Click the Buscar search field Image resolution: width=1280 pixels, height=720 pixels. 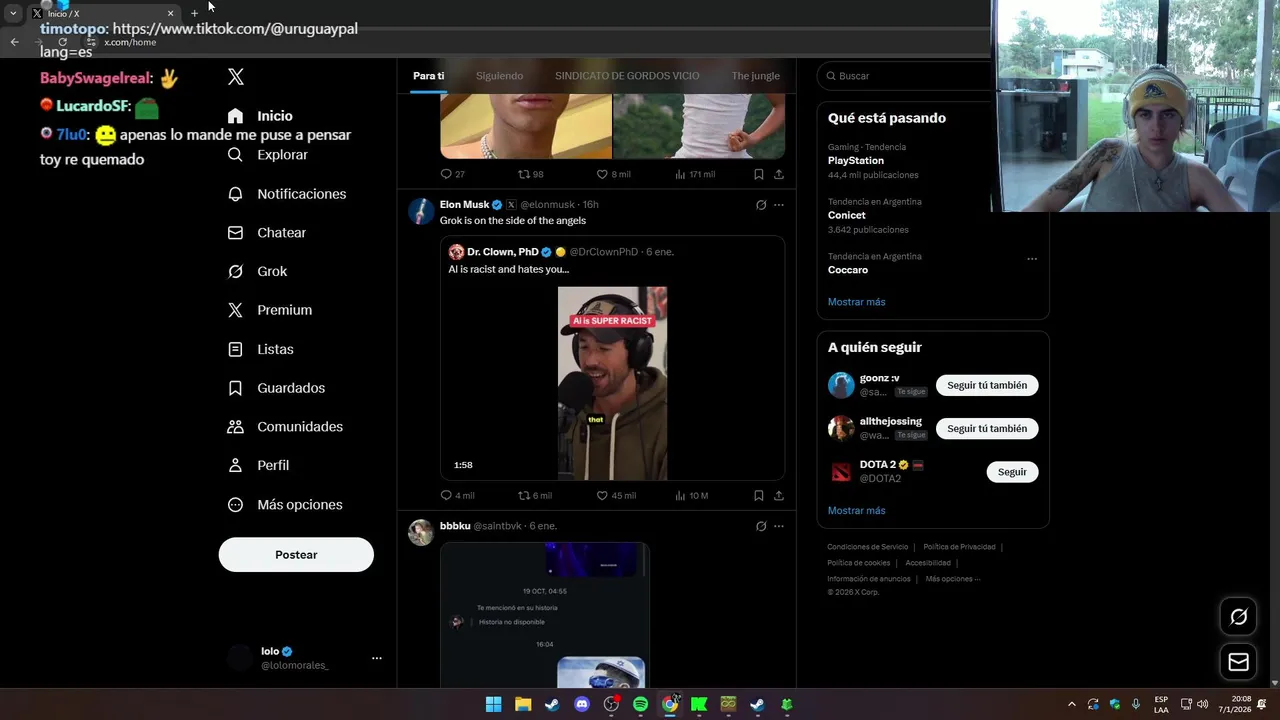[905, 76]
